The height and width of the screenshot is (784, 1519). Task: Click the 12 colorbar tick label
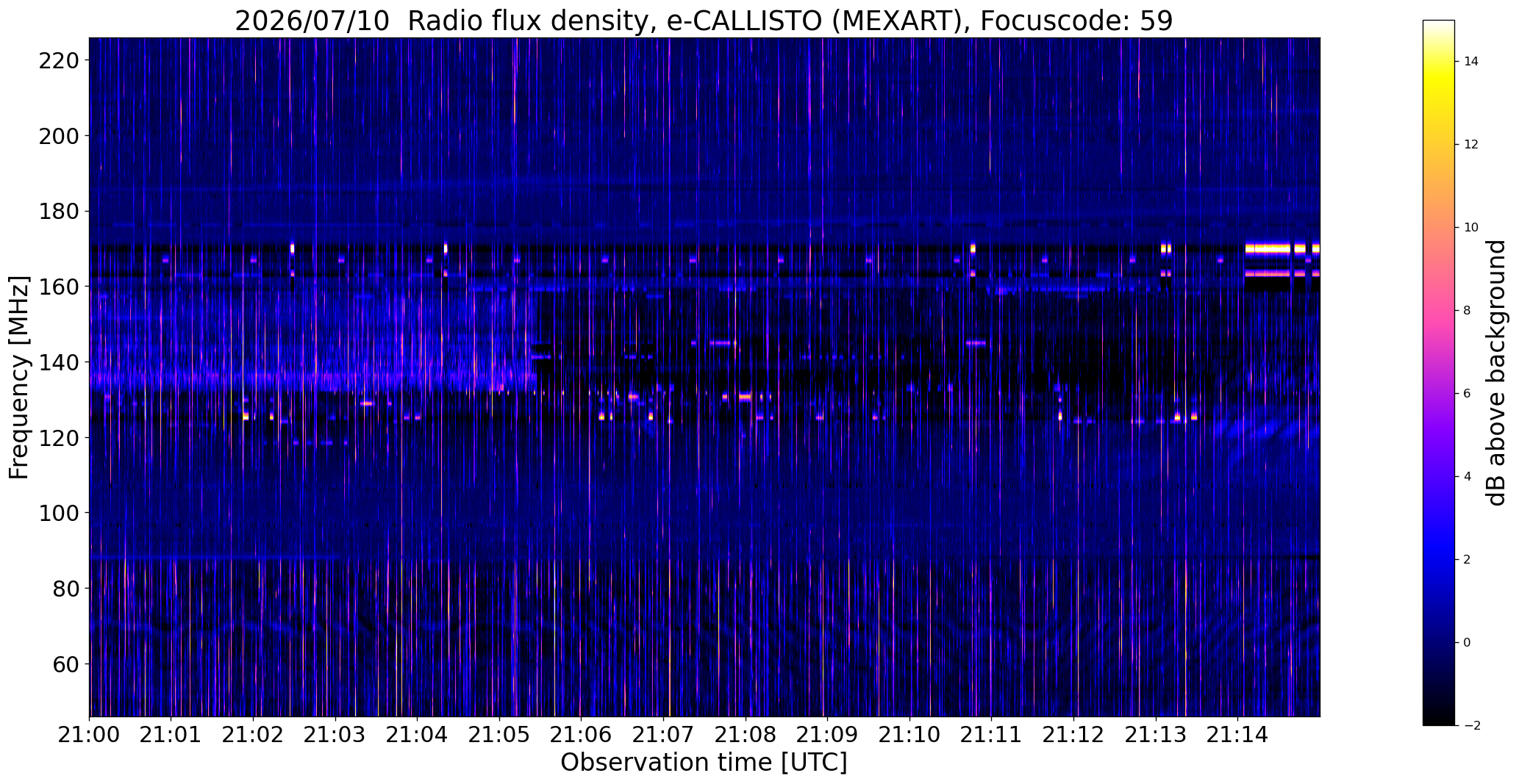point(1471,145)
